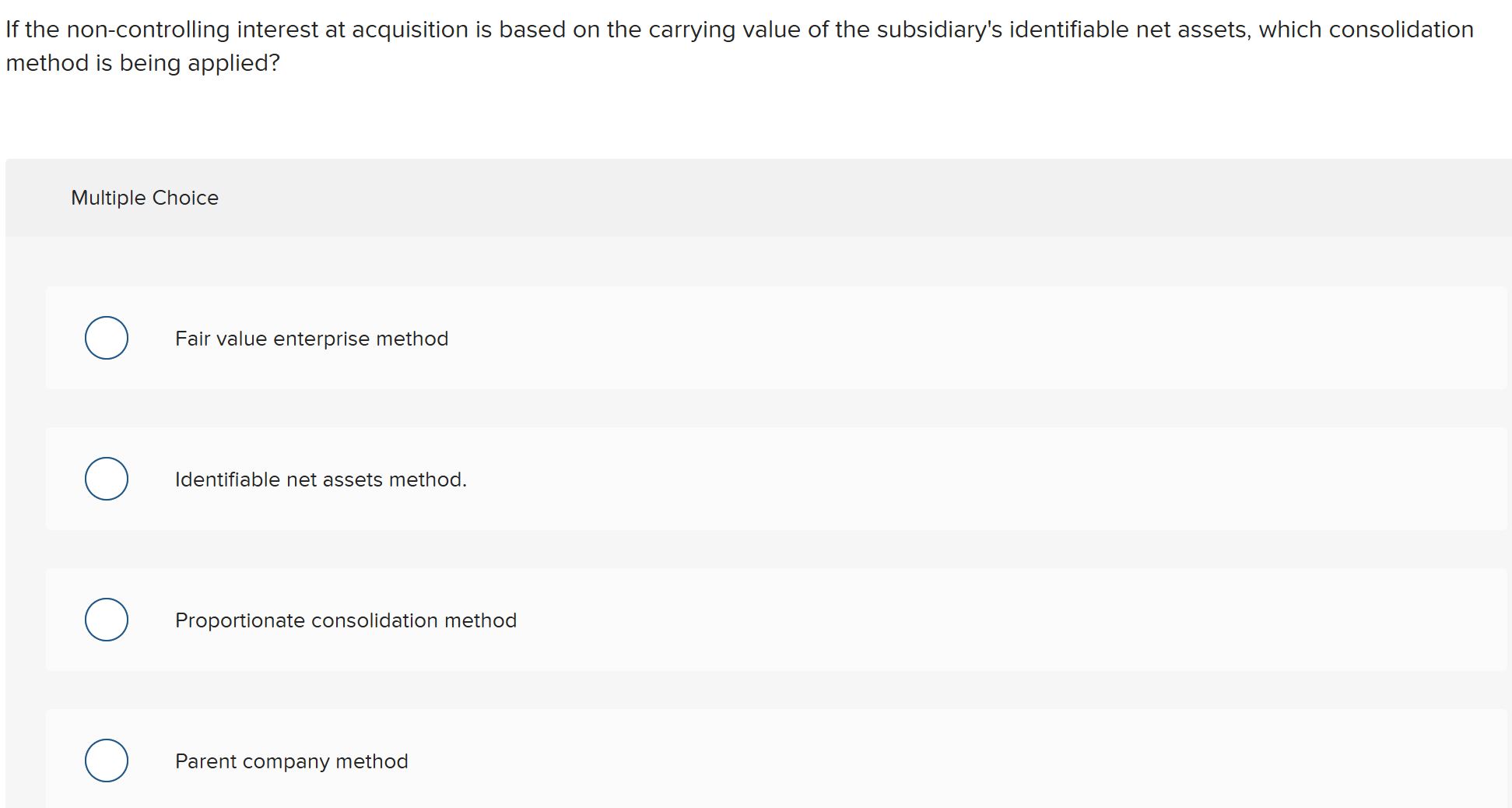Click the Multiple Choice header label
This screenshot has height=808, width=1512.
tap(145, 198)
